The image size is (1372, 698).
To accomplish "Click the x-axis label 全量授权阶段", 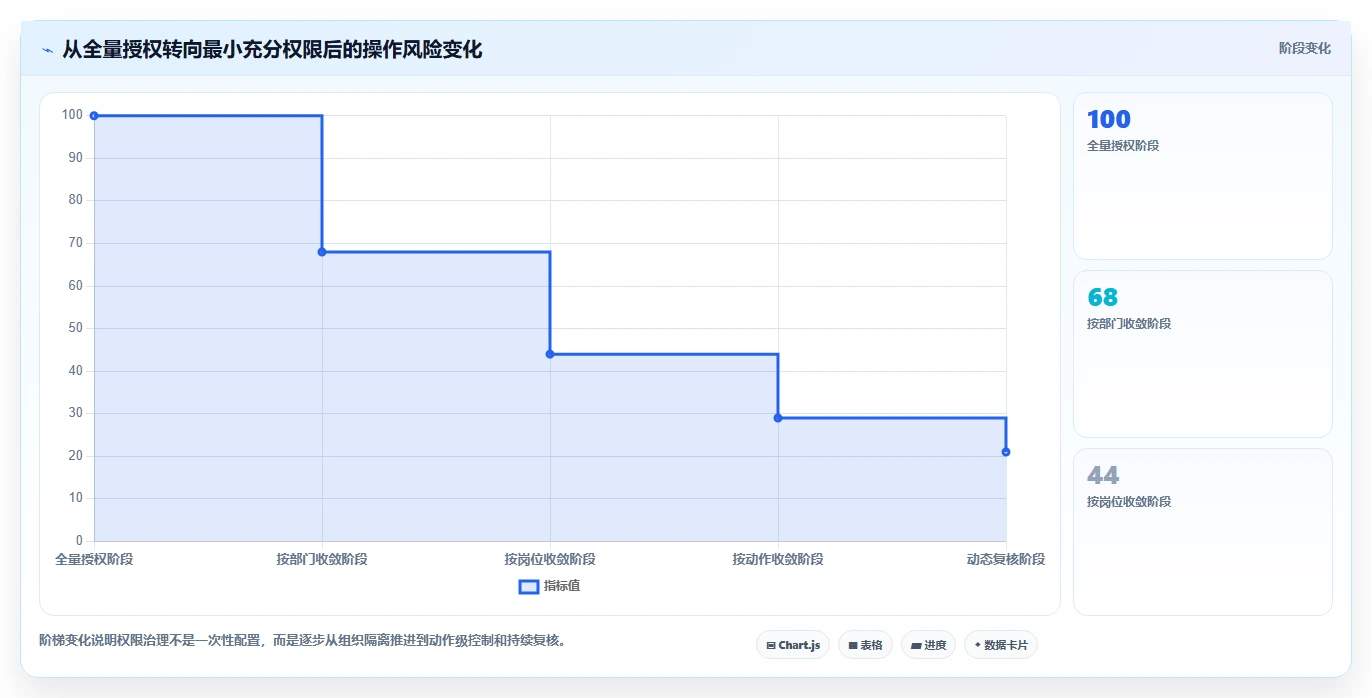I will 94,559.
